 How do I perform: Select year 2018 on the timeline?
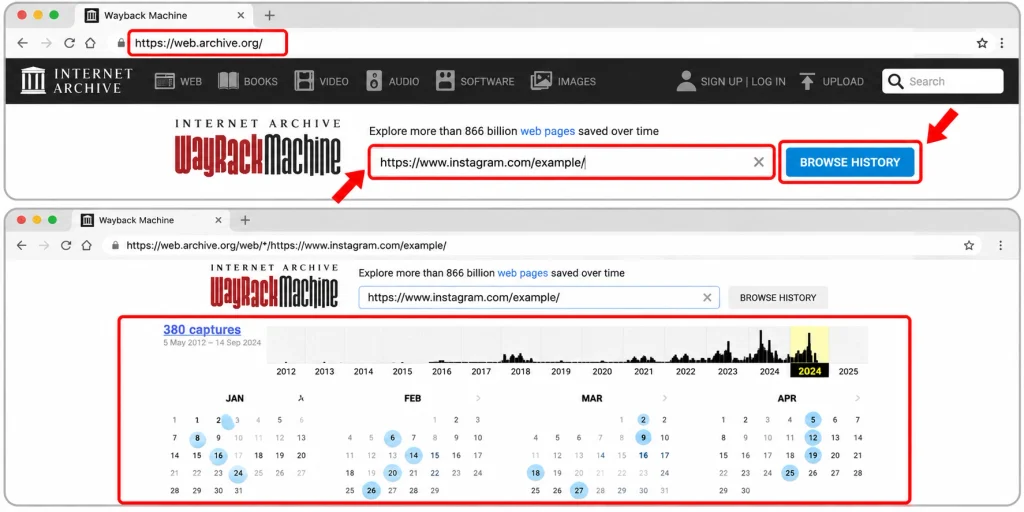pyautogui.click(x=520, y=372)
